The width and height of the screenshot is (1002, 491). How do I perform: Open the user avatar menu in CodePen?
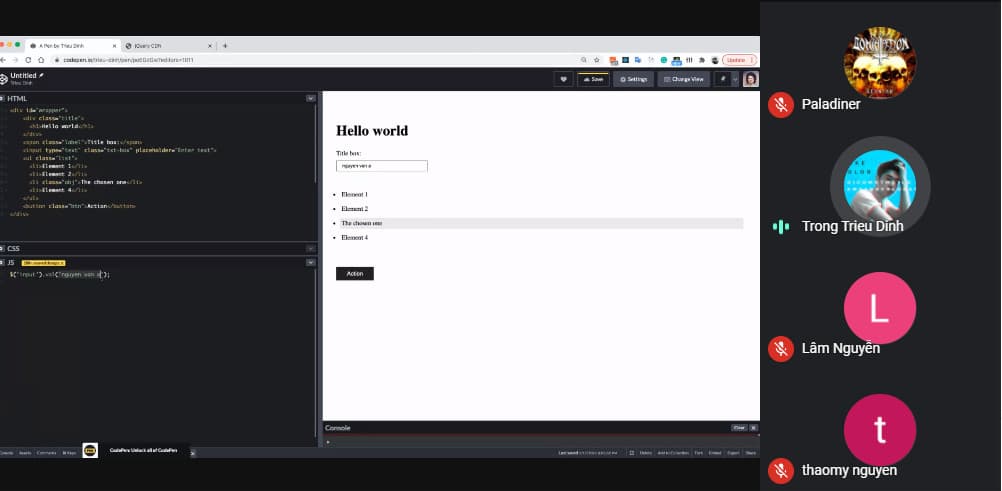tap(750, 79)
